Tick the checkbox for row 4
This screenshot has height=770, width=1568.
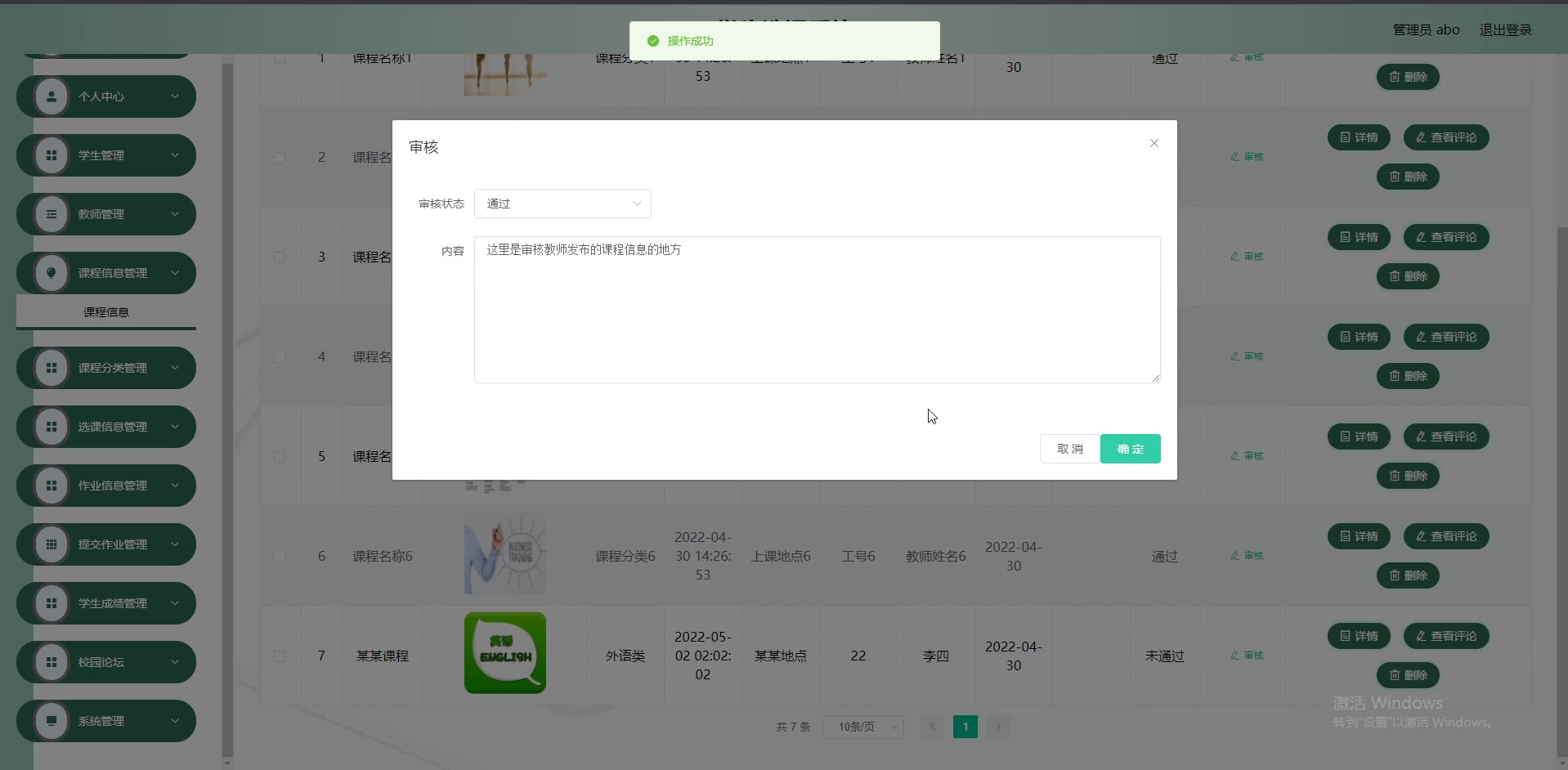coord(280,356)
